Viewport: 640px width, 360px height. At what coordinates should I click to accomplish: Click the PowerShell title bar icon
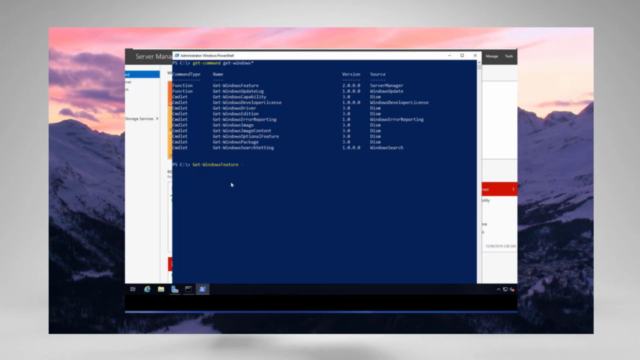[177, 56]
